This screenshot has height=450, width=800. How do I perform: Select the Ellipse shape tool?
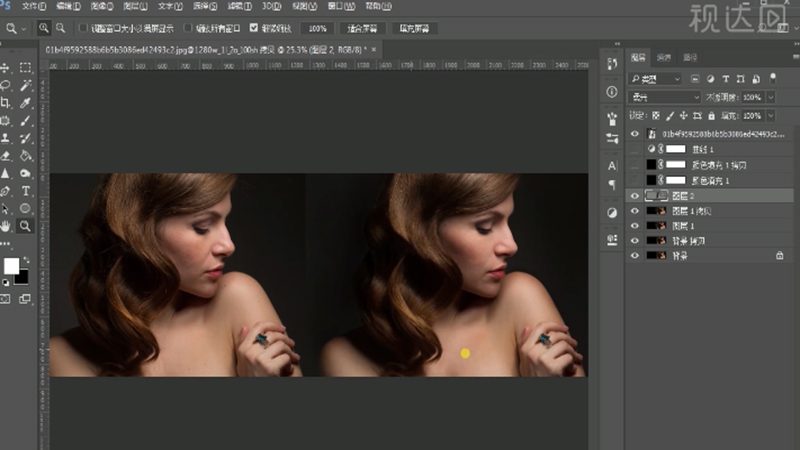click(25, 208)
